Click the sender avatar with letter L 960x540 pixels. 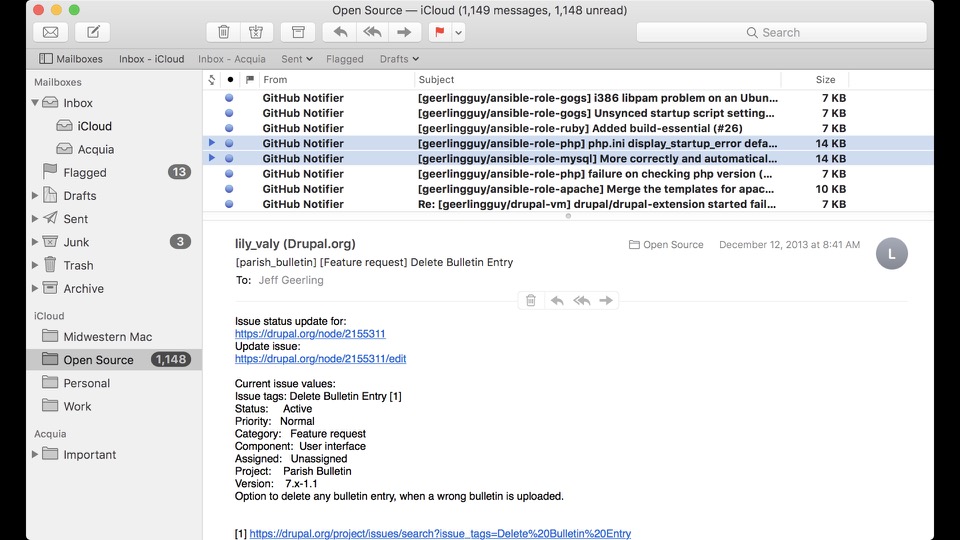(x=891, y=253)
